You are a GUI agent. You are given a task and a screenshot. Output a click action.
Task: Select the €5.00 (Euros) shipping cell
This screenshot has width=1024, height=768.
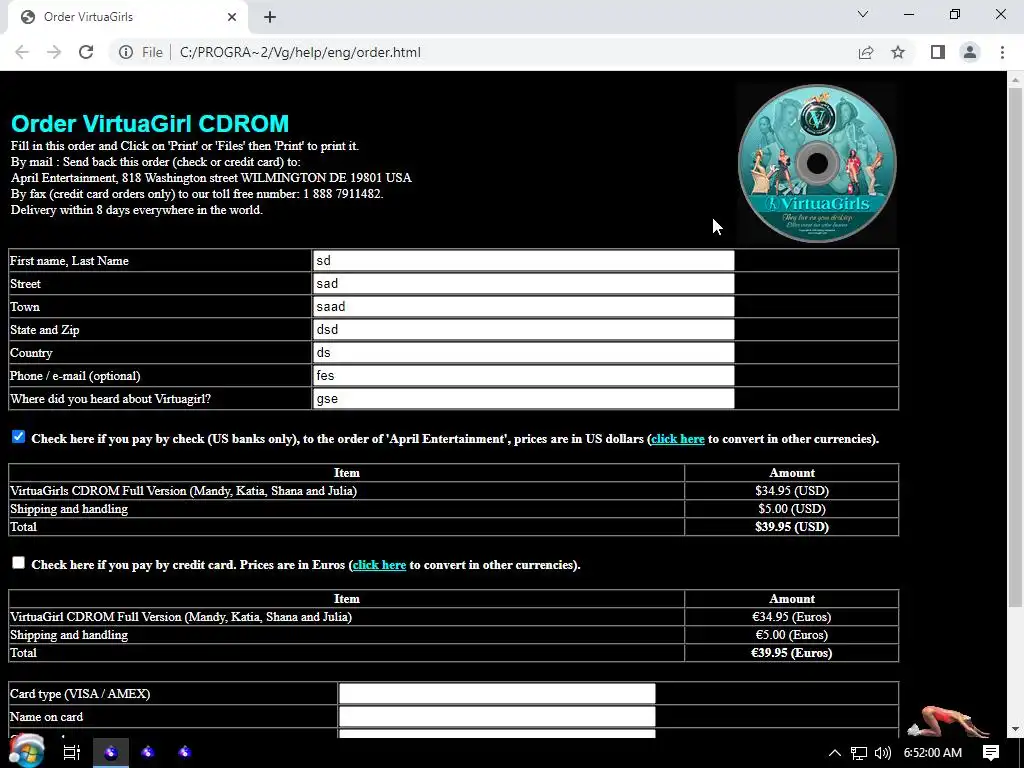tap(792, 635)
